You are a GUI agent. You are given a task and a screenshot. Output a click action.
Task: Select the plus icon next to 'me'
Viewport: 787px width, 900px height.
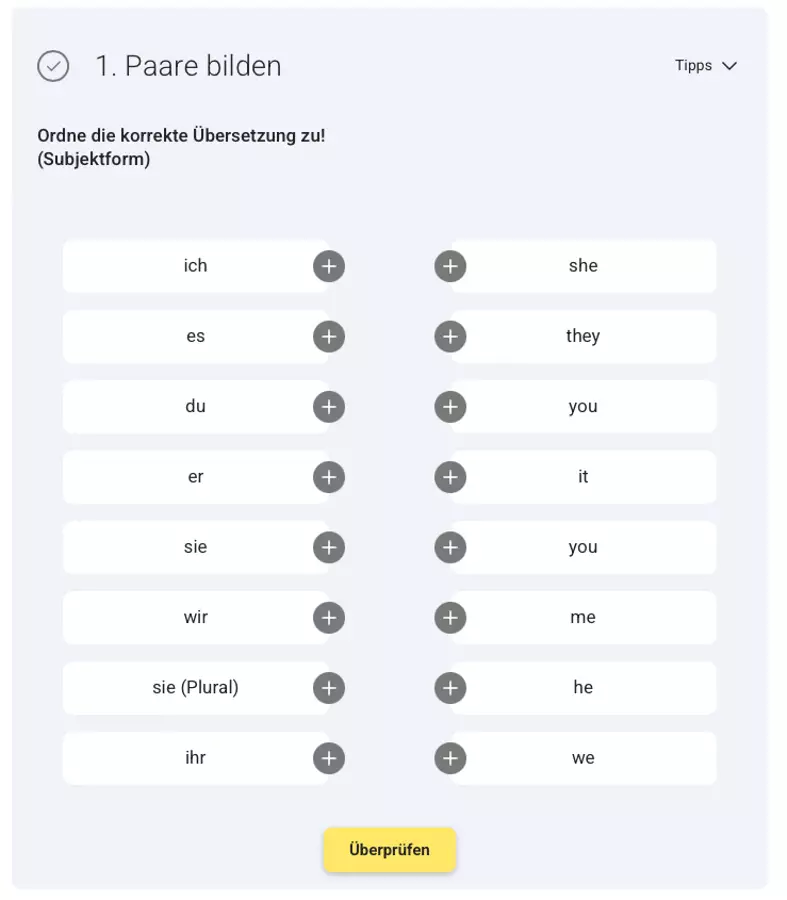450,618
